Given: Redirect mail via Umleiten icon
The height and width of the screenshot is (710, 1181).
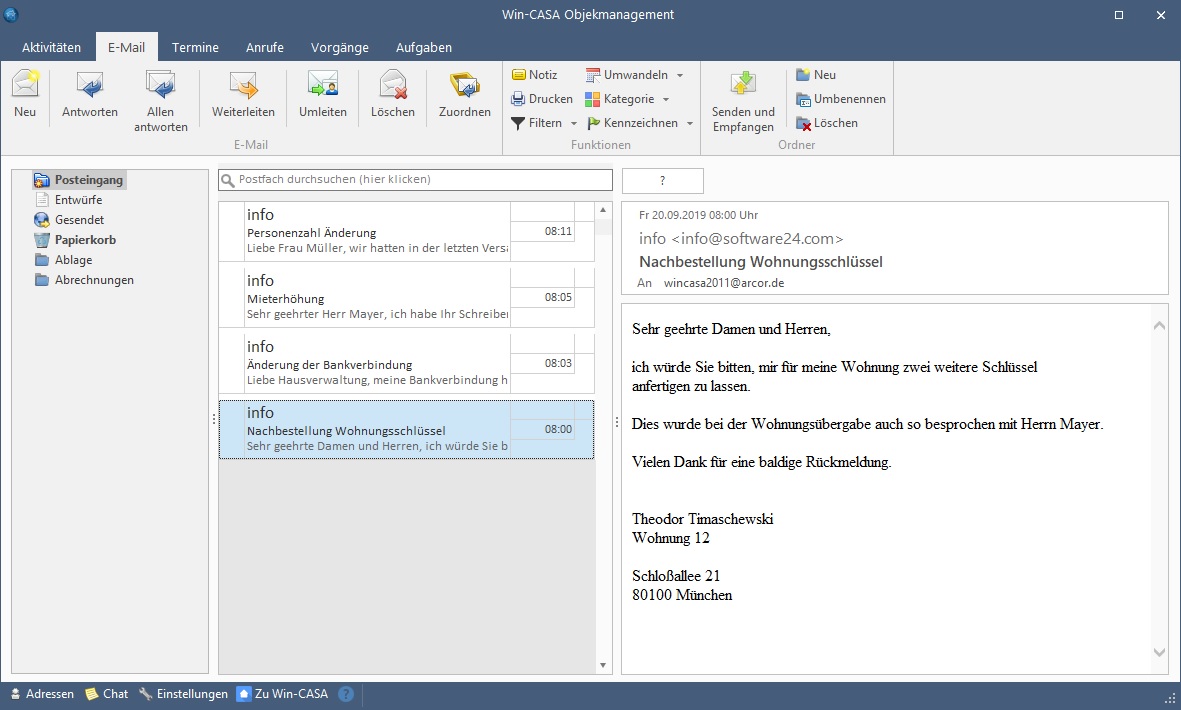Looking at the screenshot, I should tap(322, 94).
